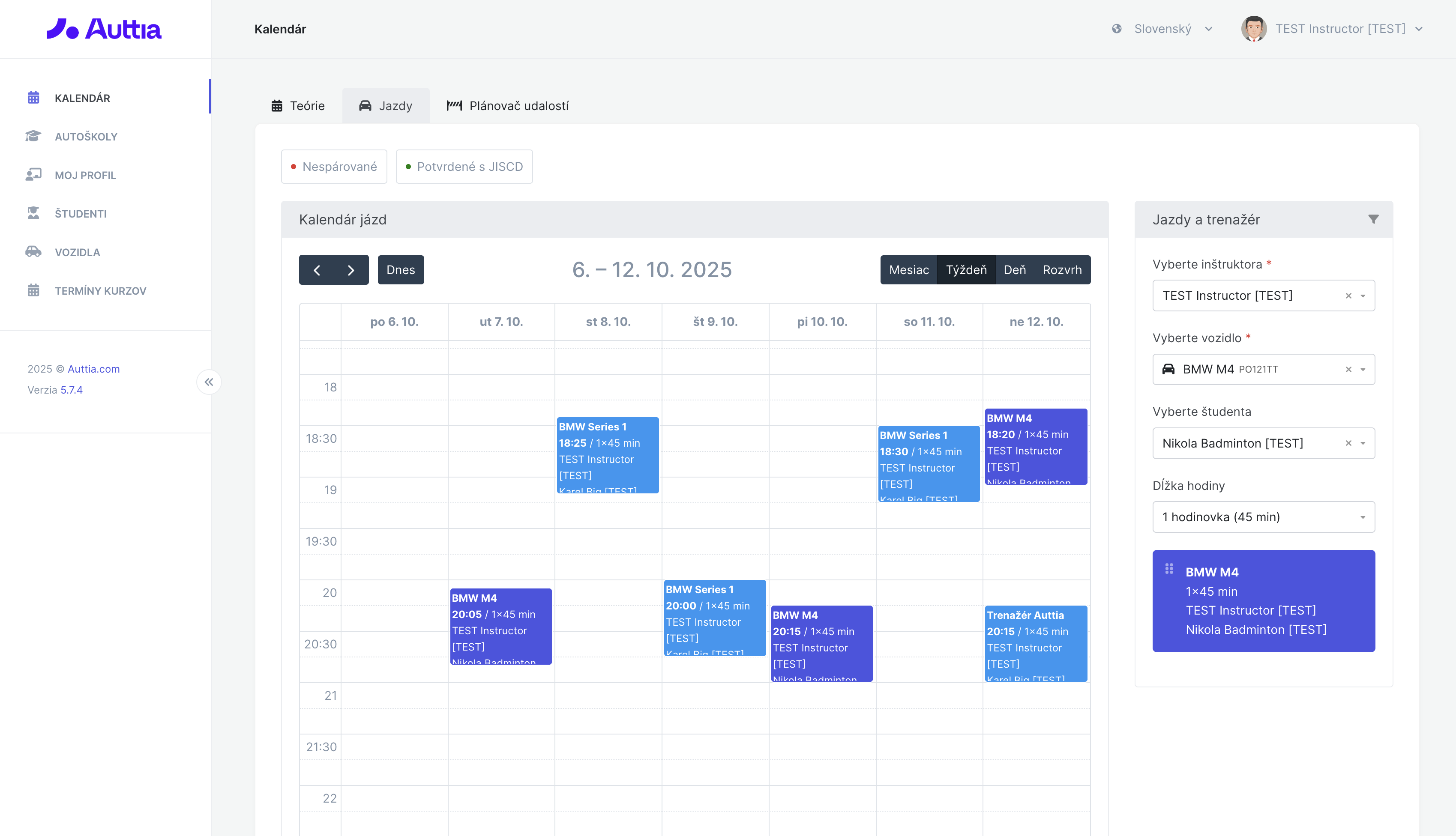The image size is (1456, 836).
Task: Open the Plánovač udalostí tab
Action: coord(508,106)
